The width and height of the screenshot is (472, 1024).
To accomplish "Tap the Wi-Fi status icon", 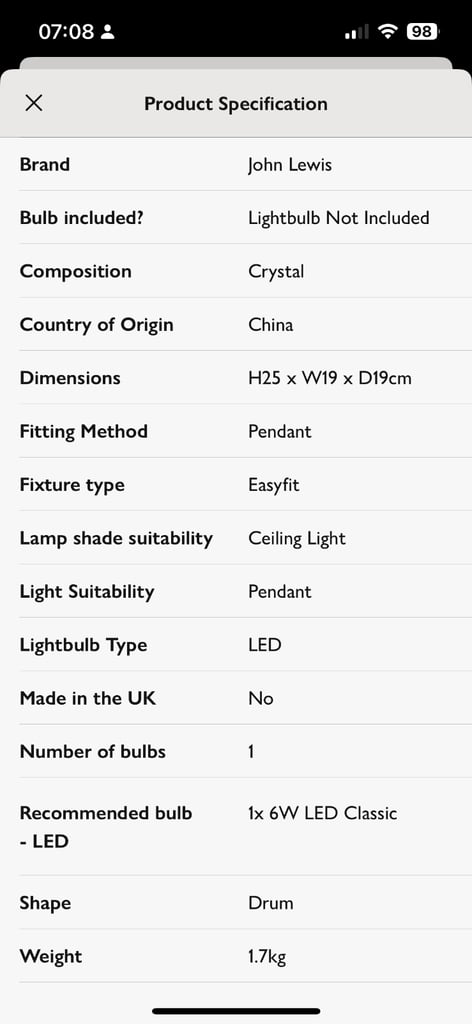I will [389, 31].
